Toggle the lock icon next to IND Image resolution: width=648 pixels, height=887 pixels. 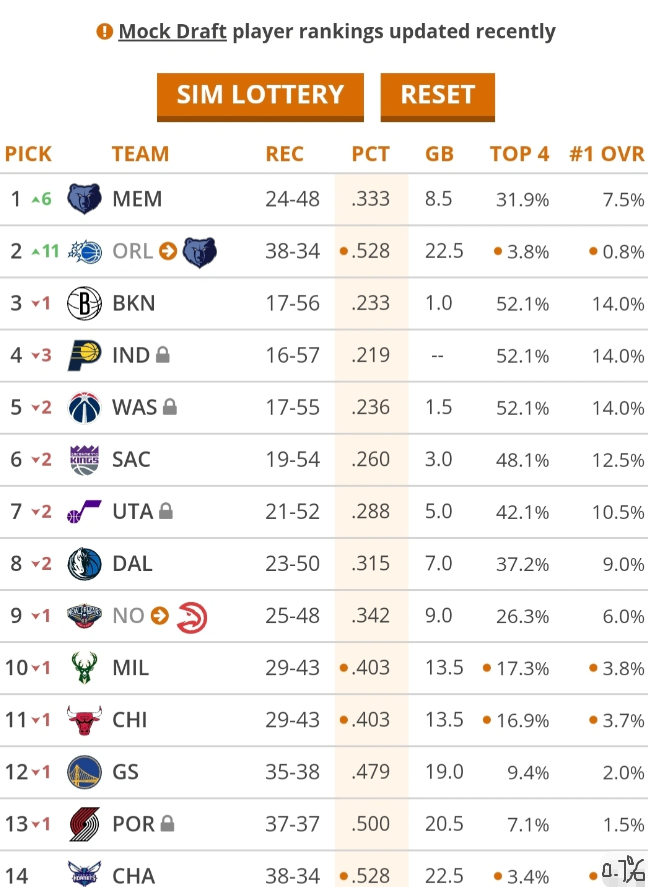point(163,355)
